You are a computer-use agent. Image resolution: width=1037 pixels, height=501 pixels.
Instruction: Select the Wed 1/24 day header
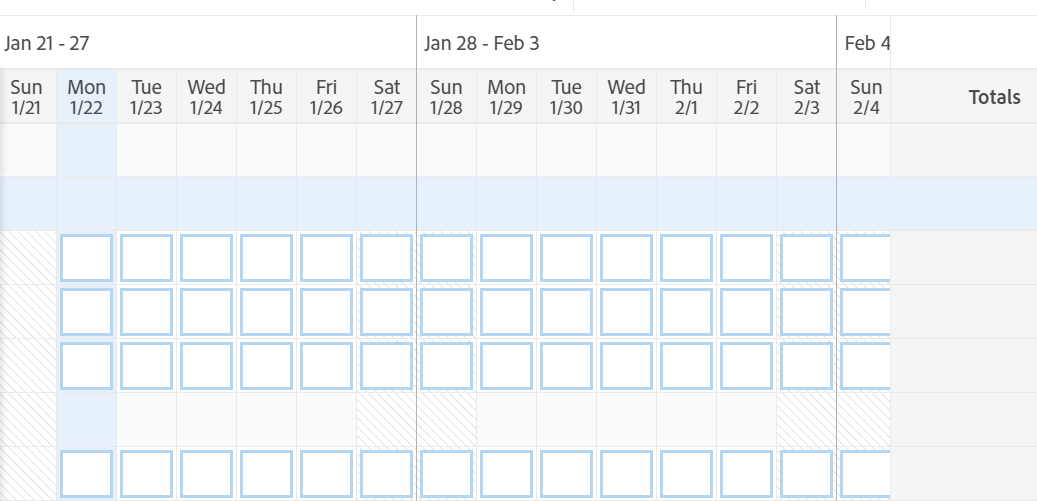206,97
